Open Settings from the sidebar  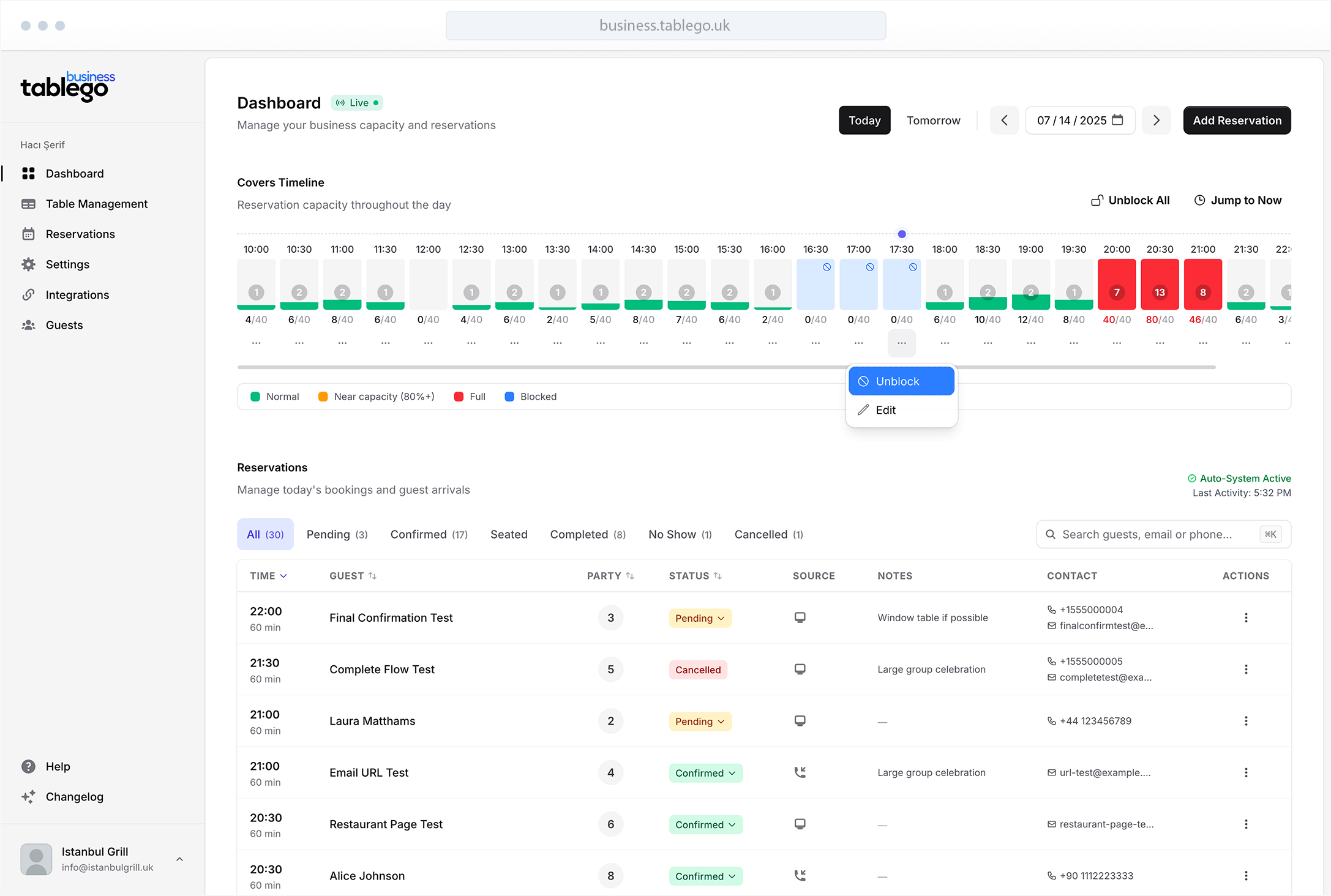click(x=67, y=264)
